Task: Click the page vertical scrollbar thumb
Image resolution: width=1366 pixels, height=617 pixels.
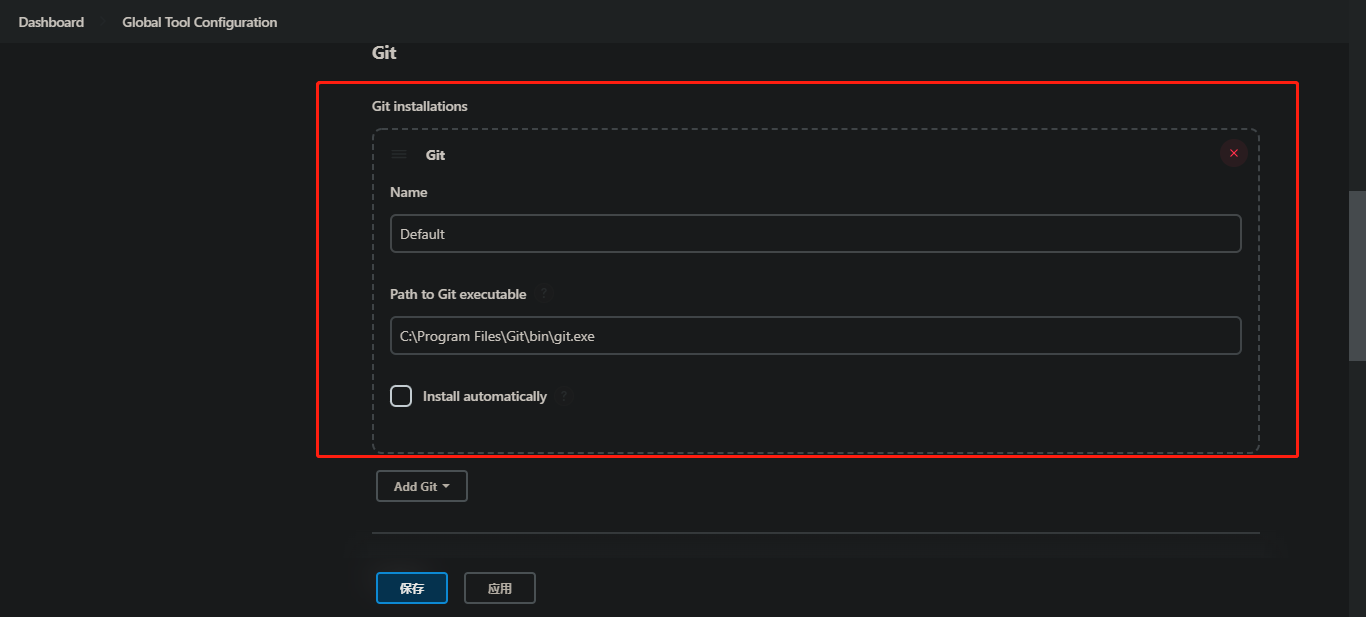Action: coord(1357,275)
